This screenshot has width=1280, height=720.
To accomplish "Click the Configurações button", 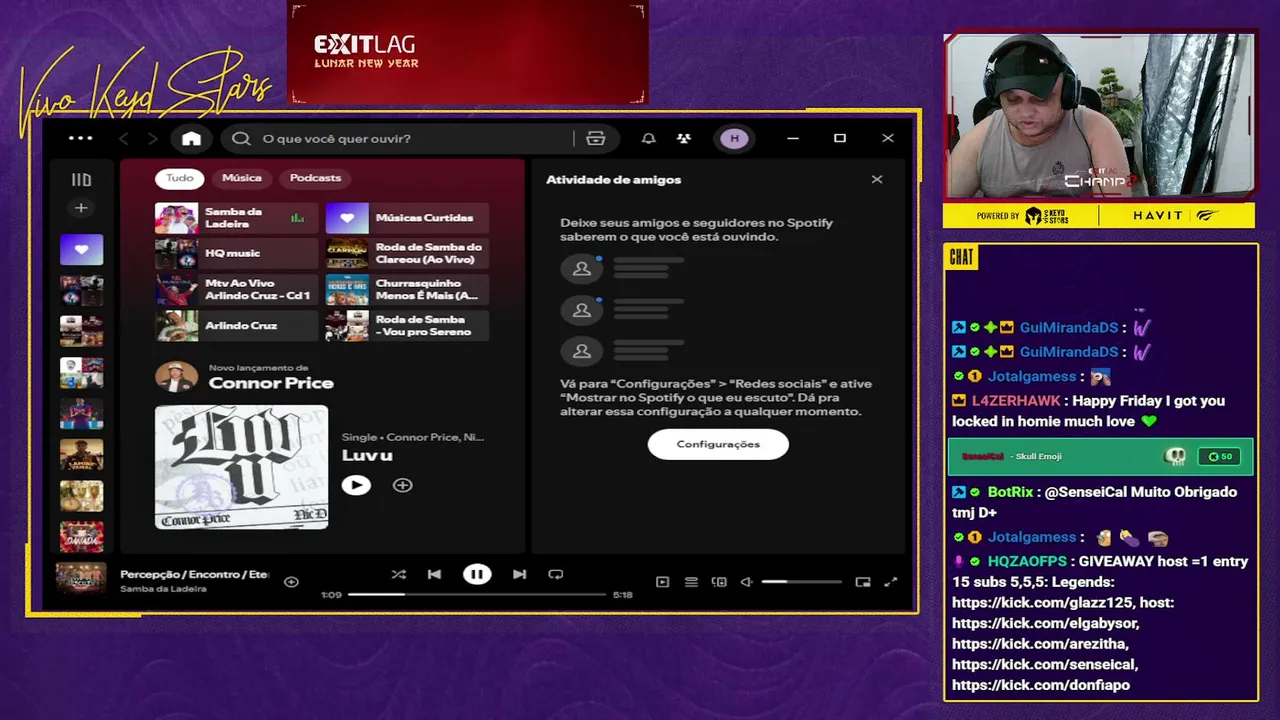I will pos(718,444).
